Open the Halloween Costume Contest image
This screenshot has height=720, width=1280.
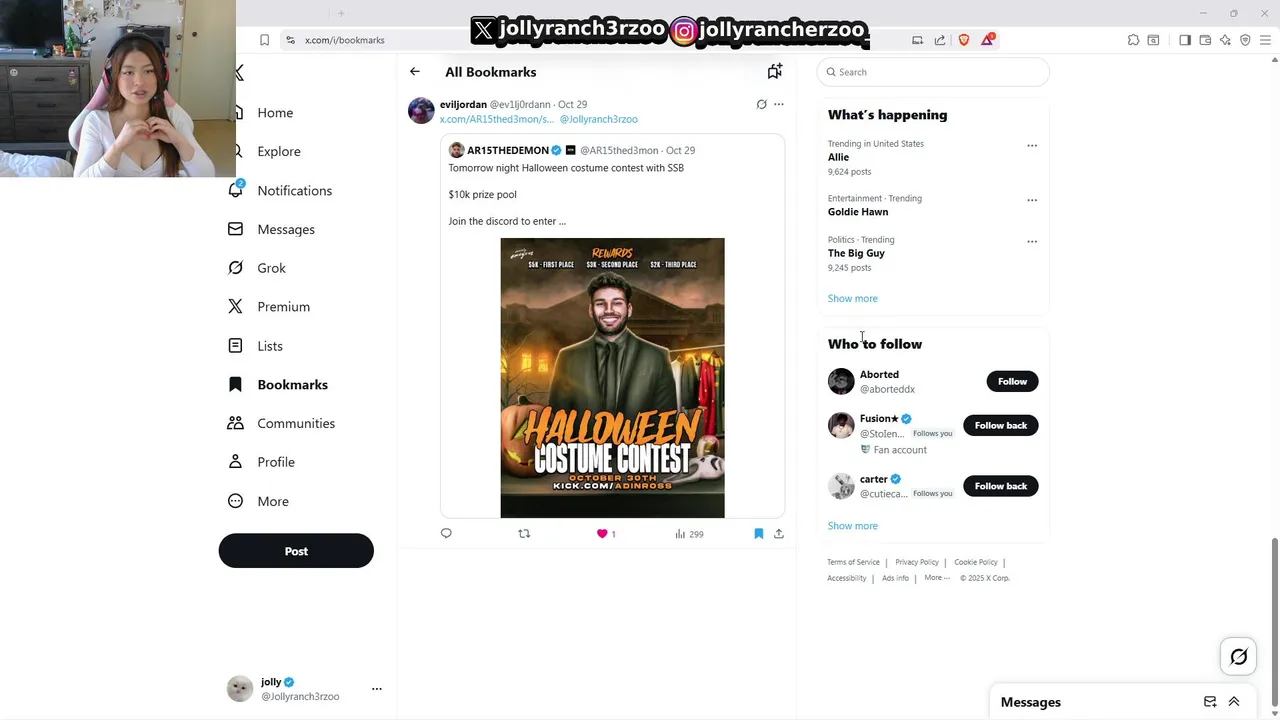point(612,378)
